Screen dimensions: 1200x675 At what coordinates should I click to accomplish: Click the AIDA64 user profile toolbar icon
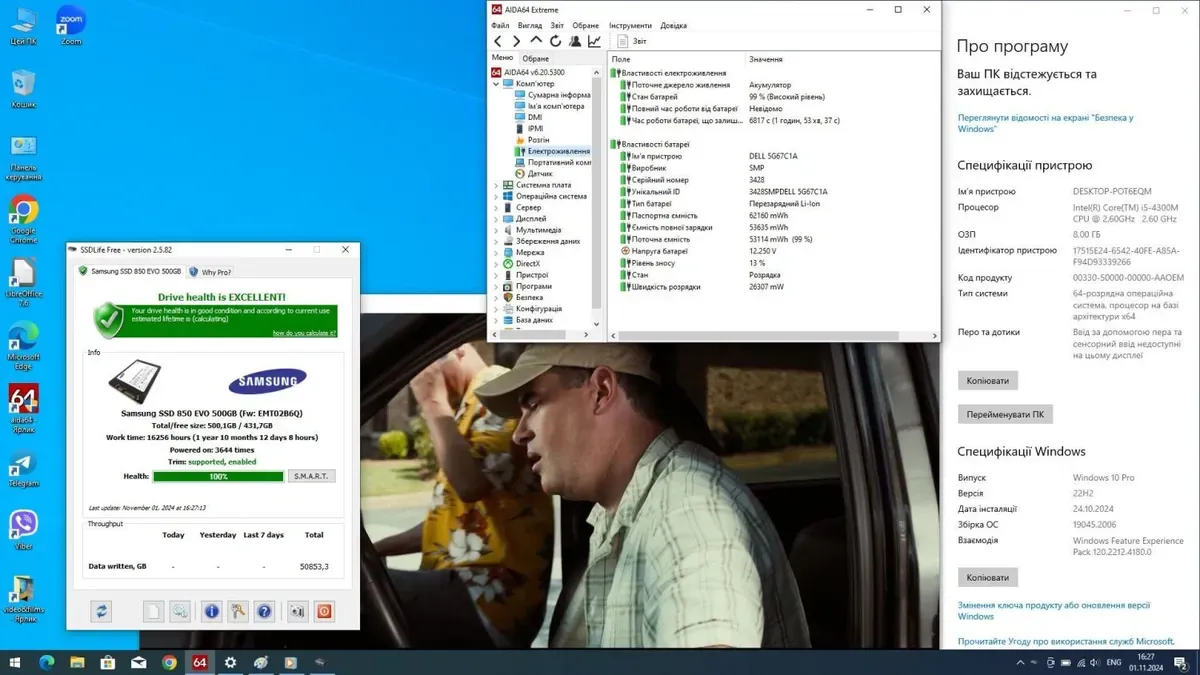(x=575, y=41)
